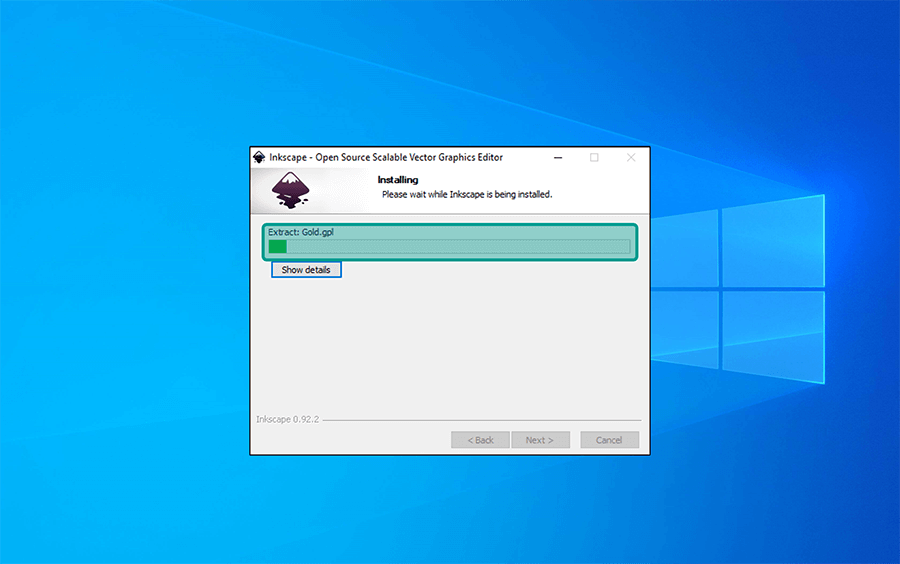900x564 pixels.
Task: Click the "Installing" heading text
Action: tap(398, 180)
